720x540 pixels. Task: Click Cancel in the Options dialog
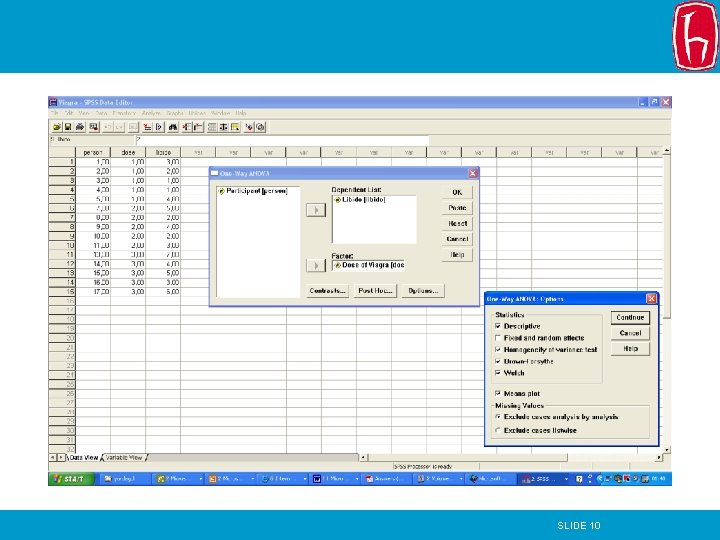(x=630, y=333)
